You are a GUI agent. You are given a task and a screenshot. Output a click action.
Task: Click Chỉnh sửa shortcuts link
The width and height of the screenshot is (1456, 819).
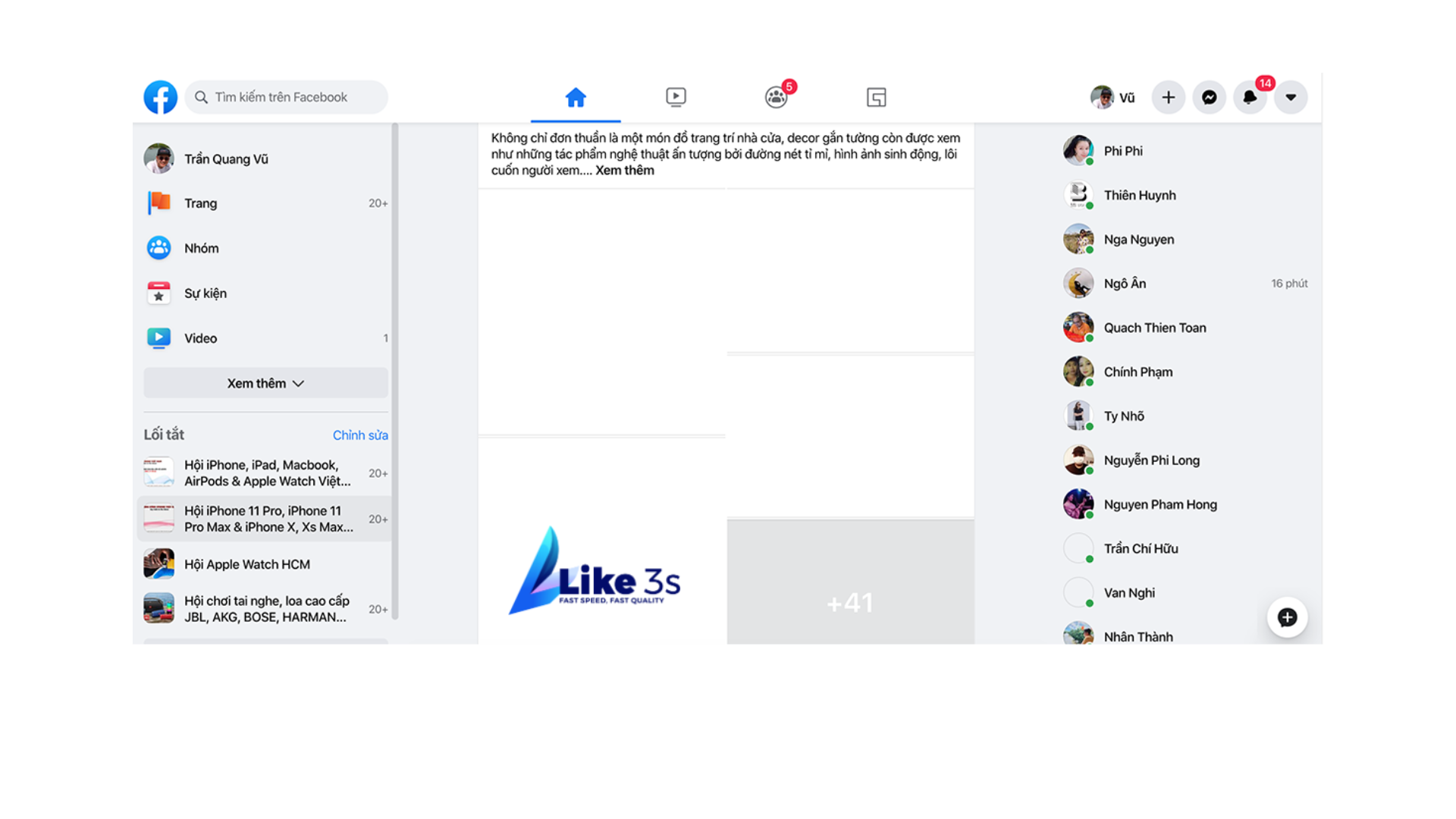[360, 435]
